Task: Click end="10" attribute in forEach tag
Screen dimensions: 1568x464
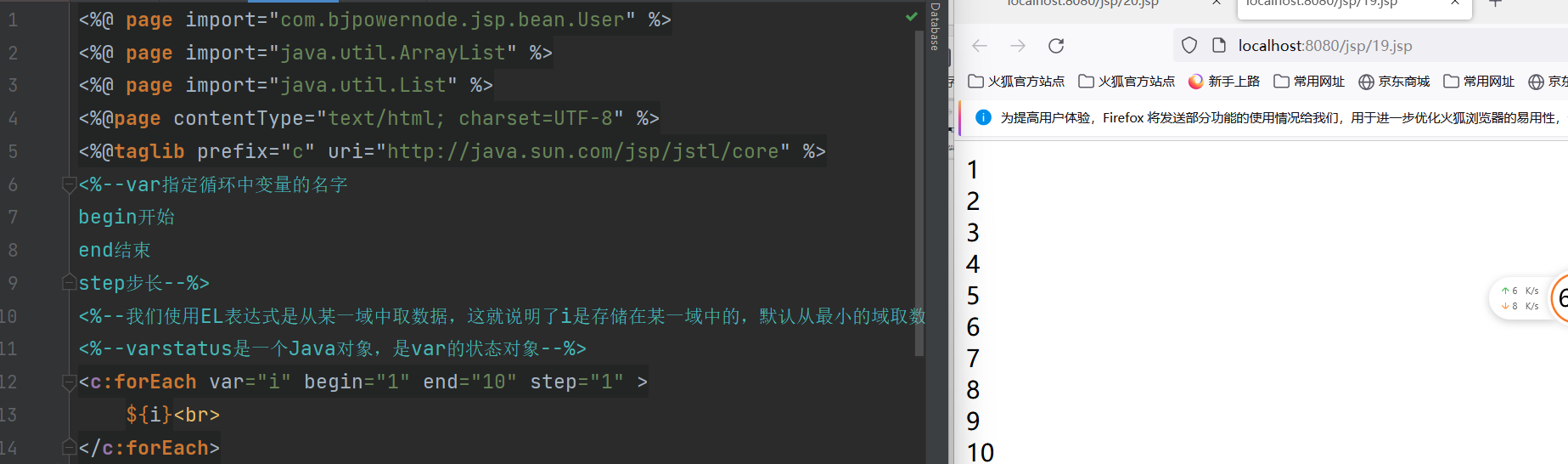Action: point(470,382)
